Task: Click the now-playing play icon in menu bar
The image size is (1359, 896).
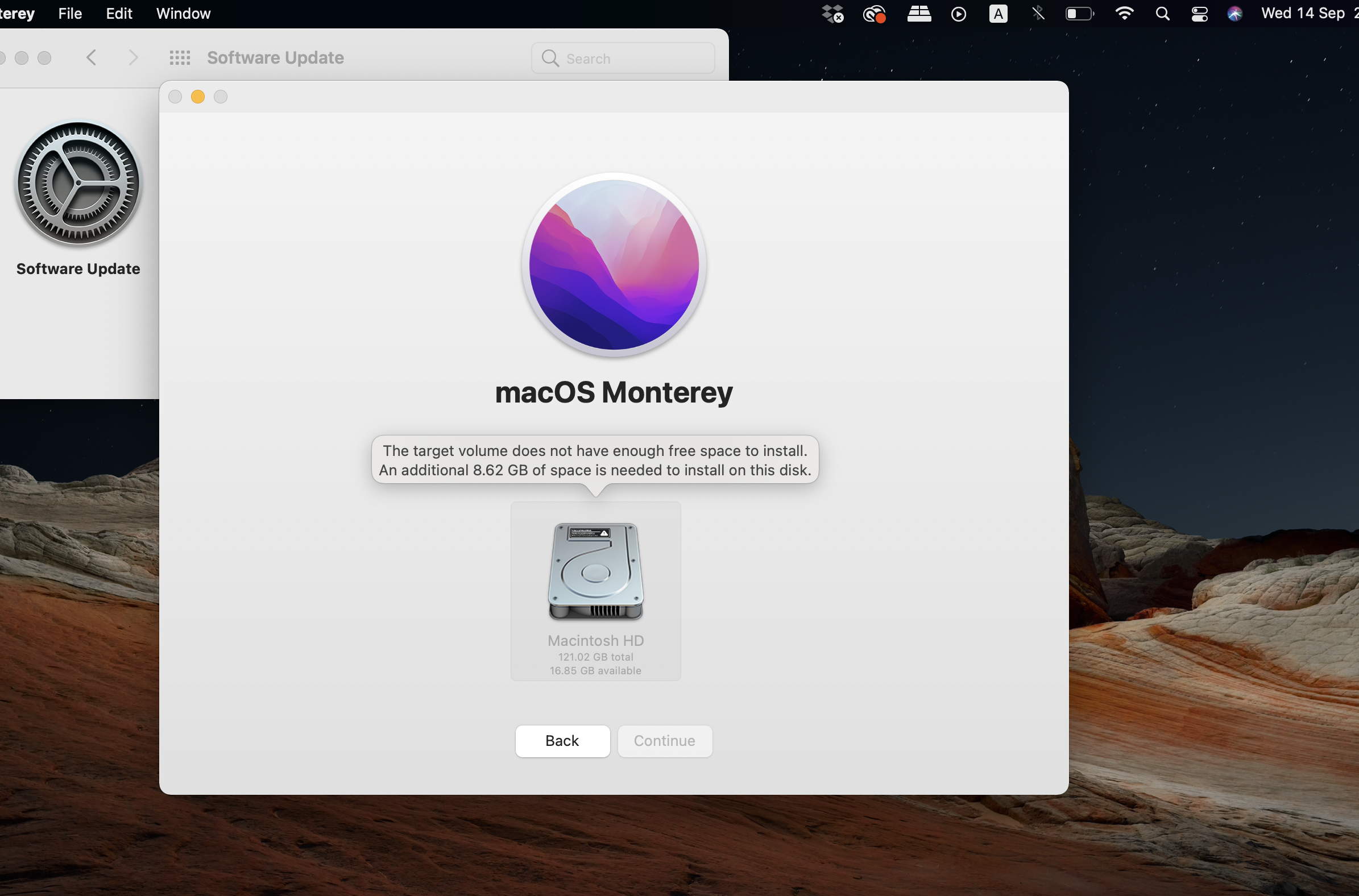Action: coord(958,14)
